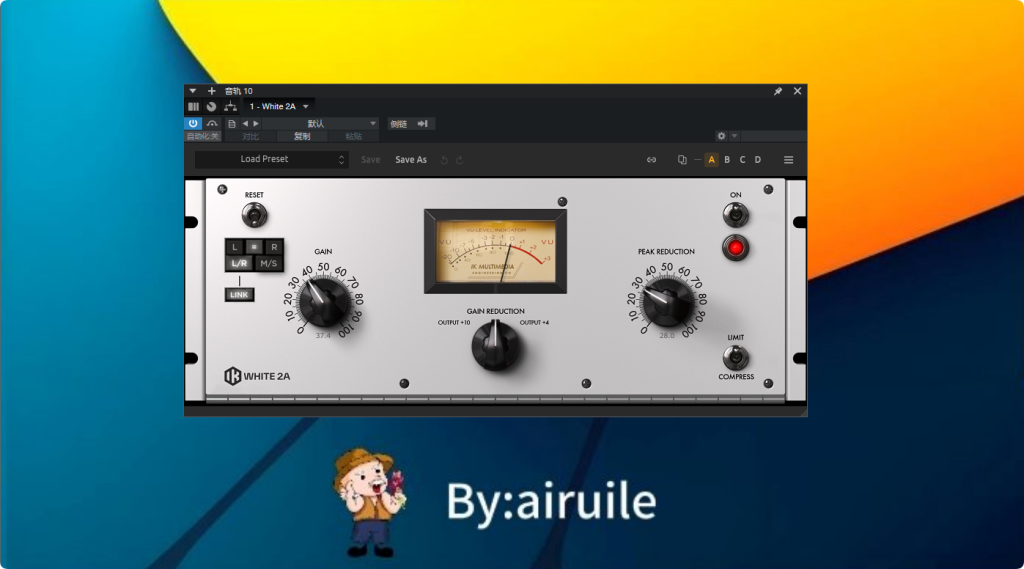Set meter to OUTPUT +4 label
This screenshot has width=1024, height=569.
click(x=534, y=323)
